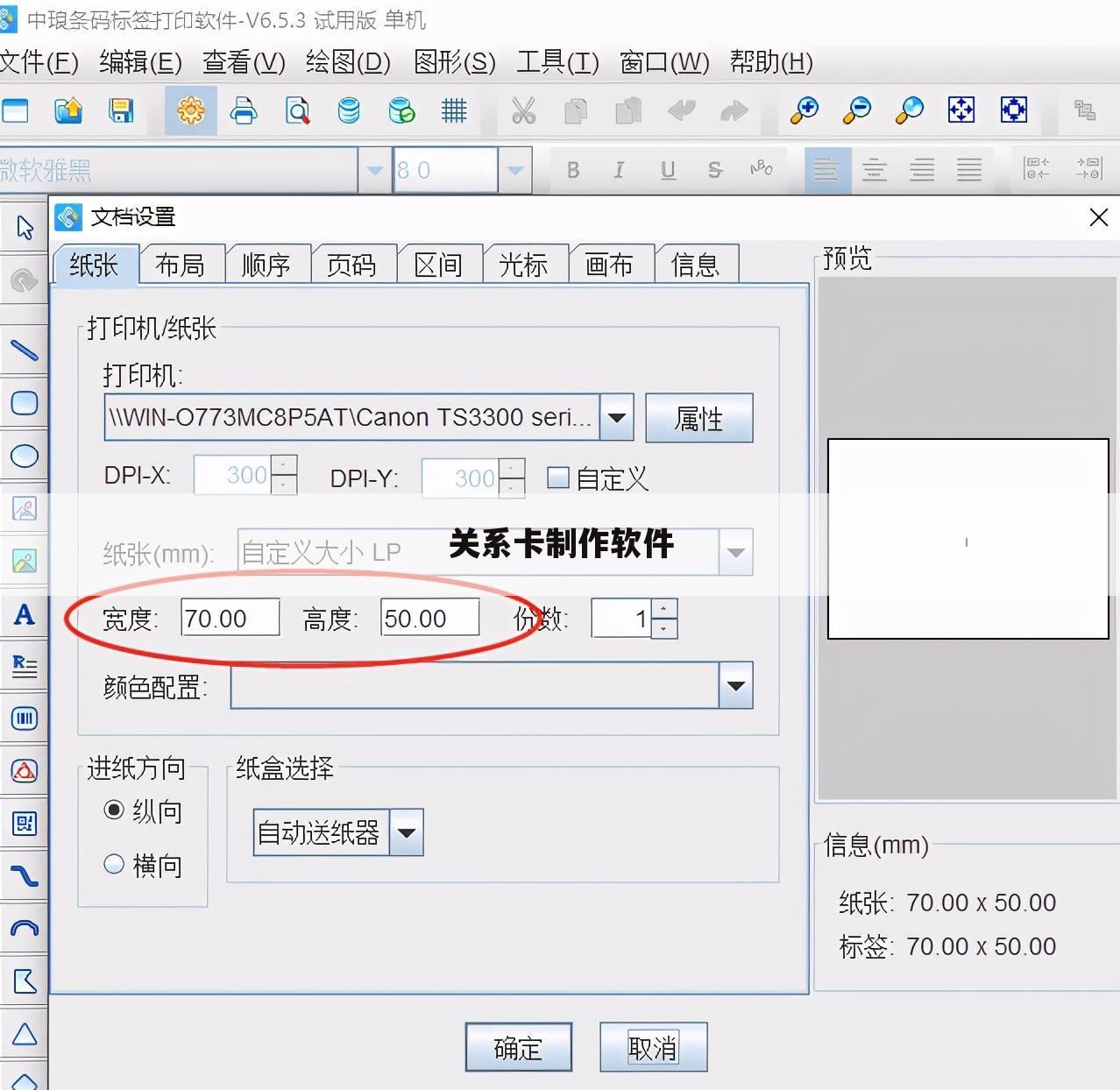The width and height of the screenshot is (1120, 1090).
Task: Select the rounded rectangle tool
Action: (25, 403)
